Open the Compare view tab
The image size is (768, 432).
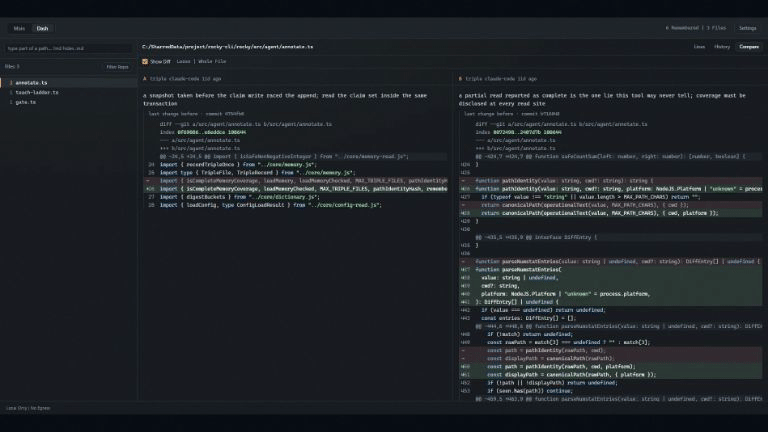748,47
